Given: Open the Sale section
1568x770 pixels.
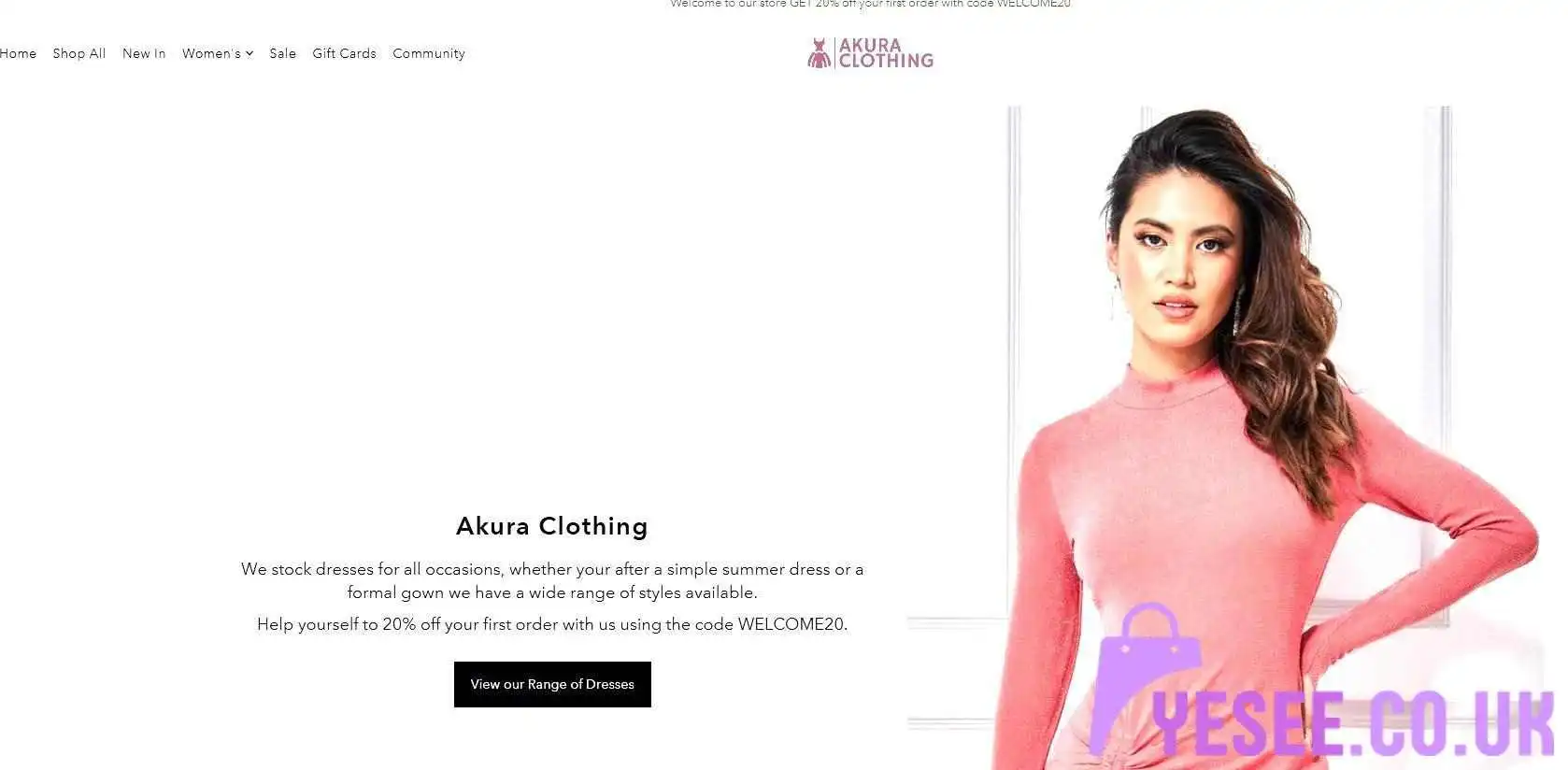Looking at the screenshot, I should click(283, 53).
